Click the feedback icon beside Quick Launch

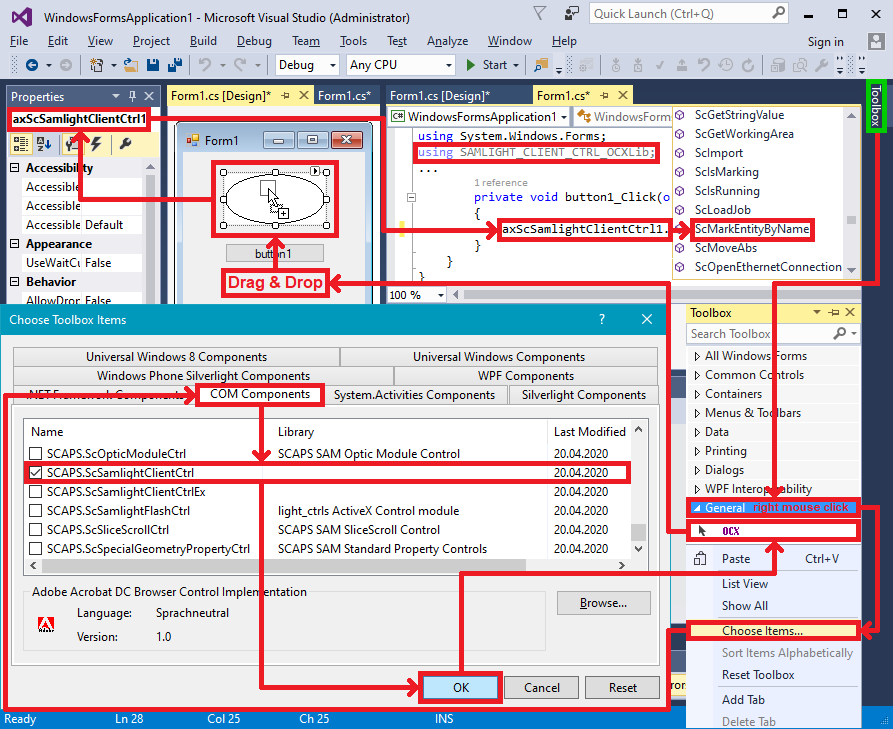click(x=571, y=14)
